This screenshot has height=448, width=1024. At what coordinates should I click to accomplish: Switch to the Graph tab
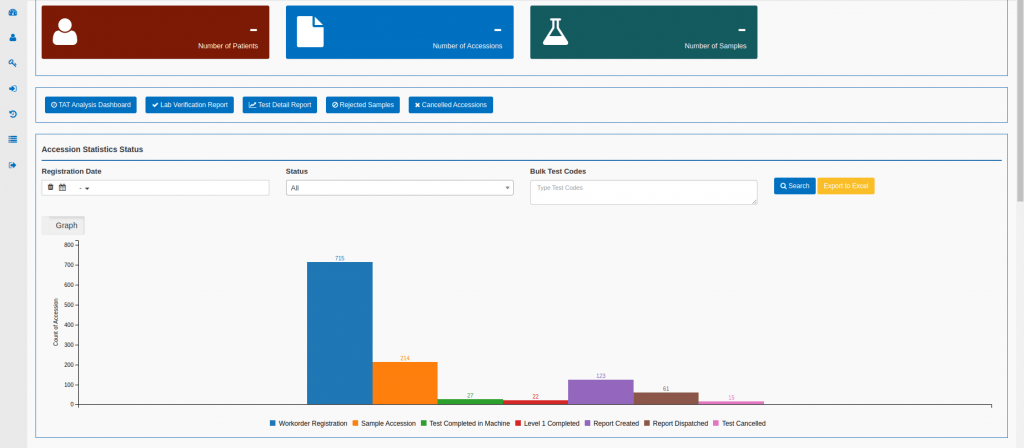[66, 226]
